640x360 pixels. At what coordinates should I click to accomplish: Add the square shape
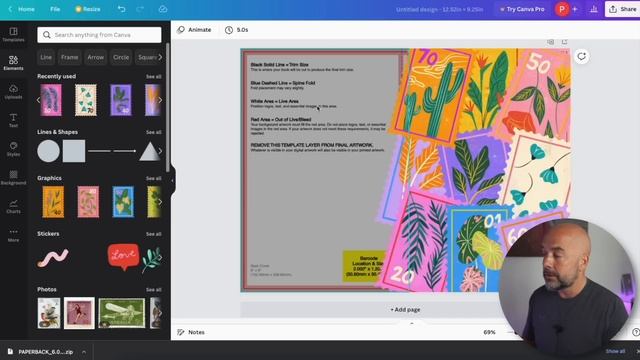point(74,151)
